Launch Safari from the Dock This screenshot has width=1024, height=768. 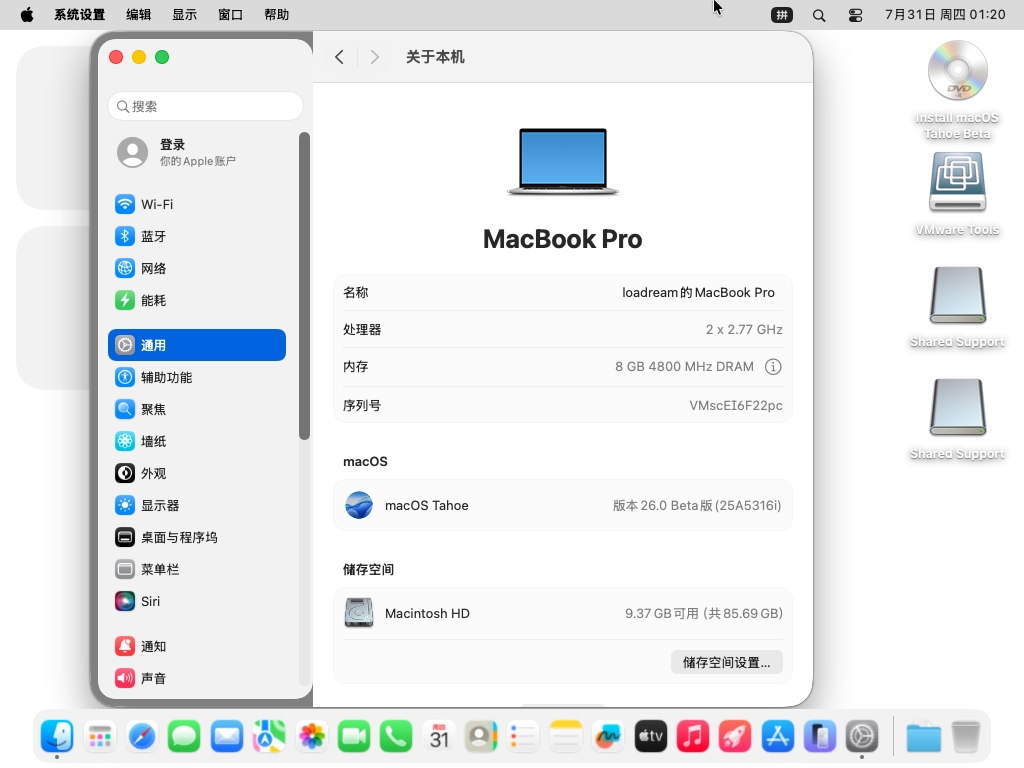(x=142, y=737)
